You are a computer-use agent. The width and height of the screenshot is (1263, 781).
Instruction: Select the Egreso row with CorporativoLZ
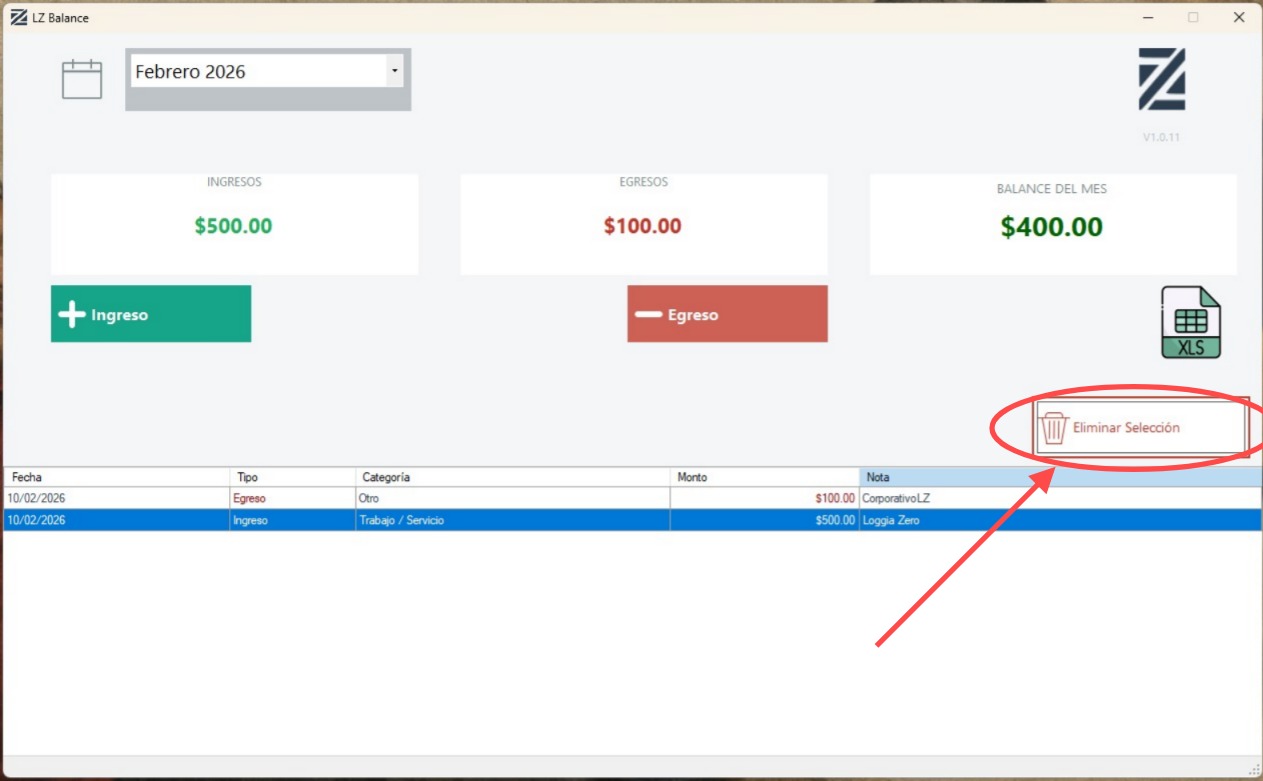pyautogui.click(x=500, y=498)
